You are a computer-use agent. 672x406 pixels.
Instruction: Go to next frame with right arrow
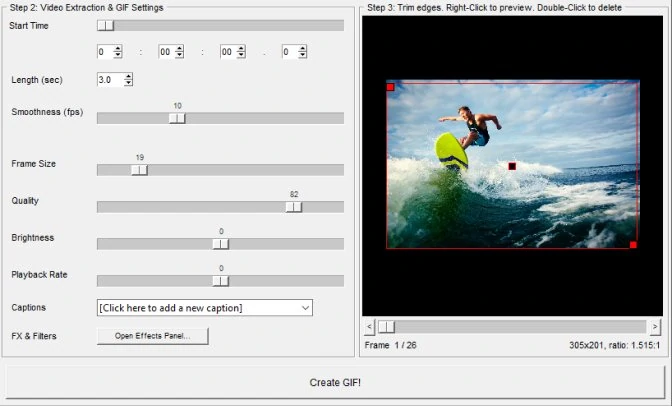[x=655, y=327]
